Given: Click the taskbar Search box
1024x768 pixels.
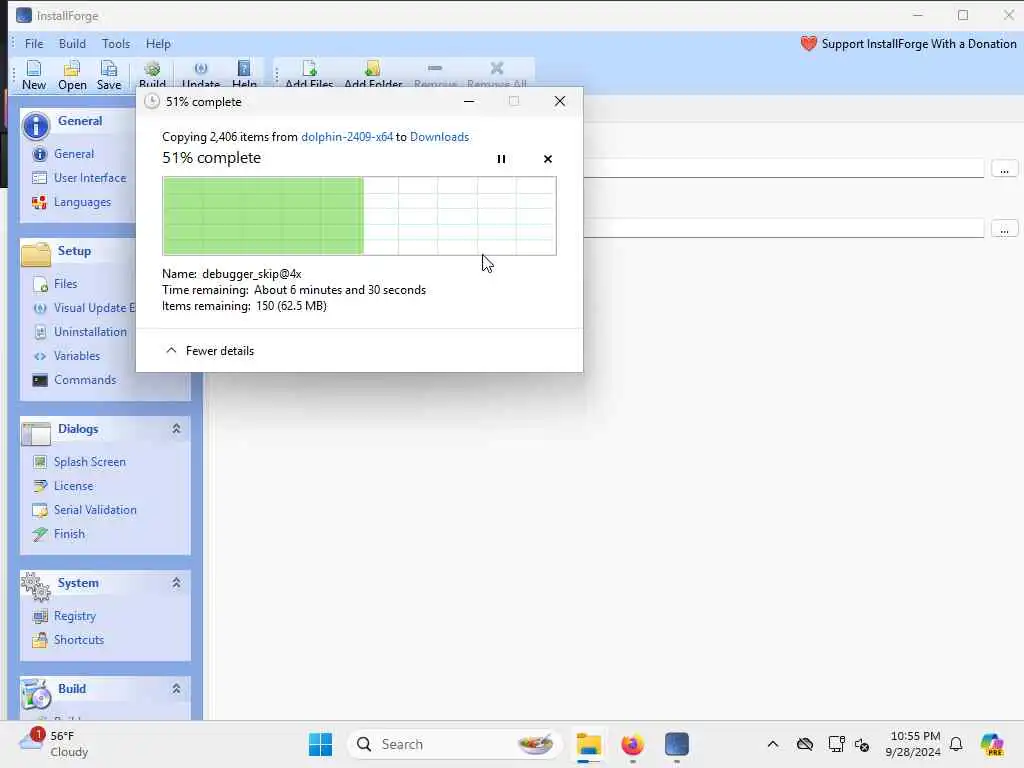Looking at the screenshot, I should coord(454,744).
